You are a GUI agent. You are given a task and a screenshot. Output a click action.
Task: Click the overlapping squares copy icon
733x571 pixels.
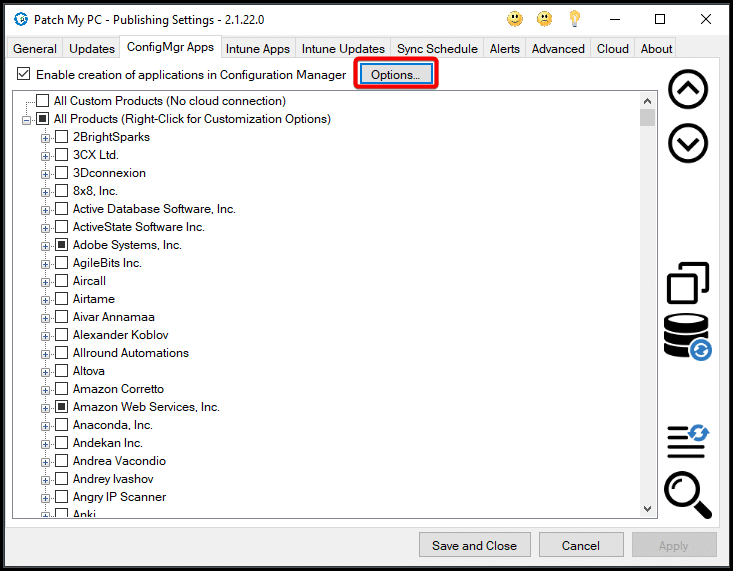point(687,283)
